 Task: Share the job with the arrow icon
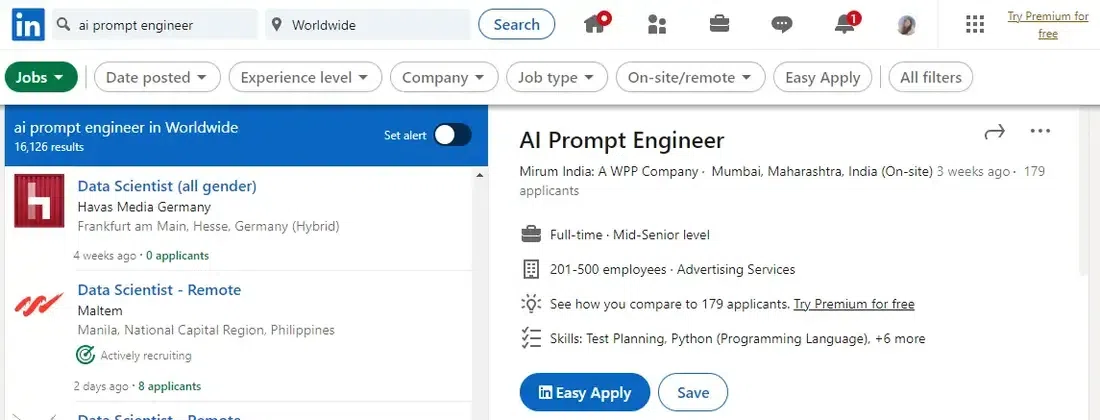pos(994,132)
